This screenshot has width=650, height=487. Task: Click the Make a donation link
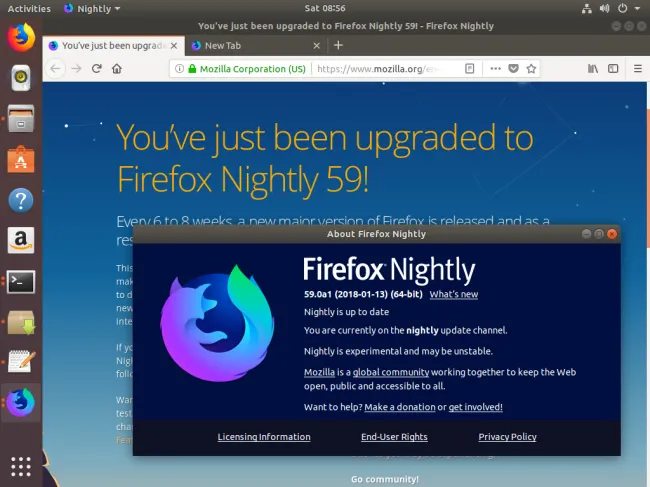pos(400,407)
